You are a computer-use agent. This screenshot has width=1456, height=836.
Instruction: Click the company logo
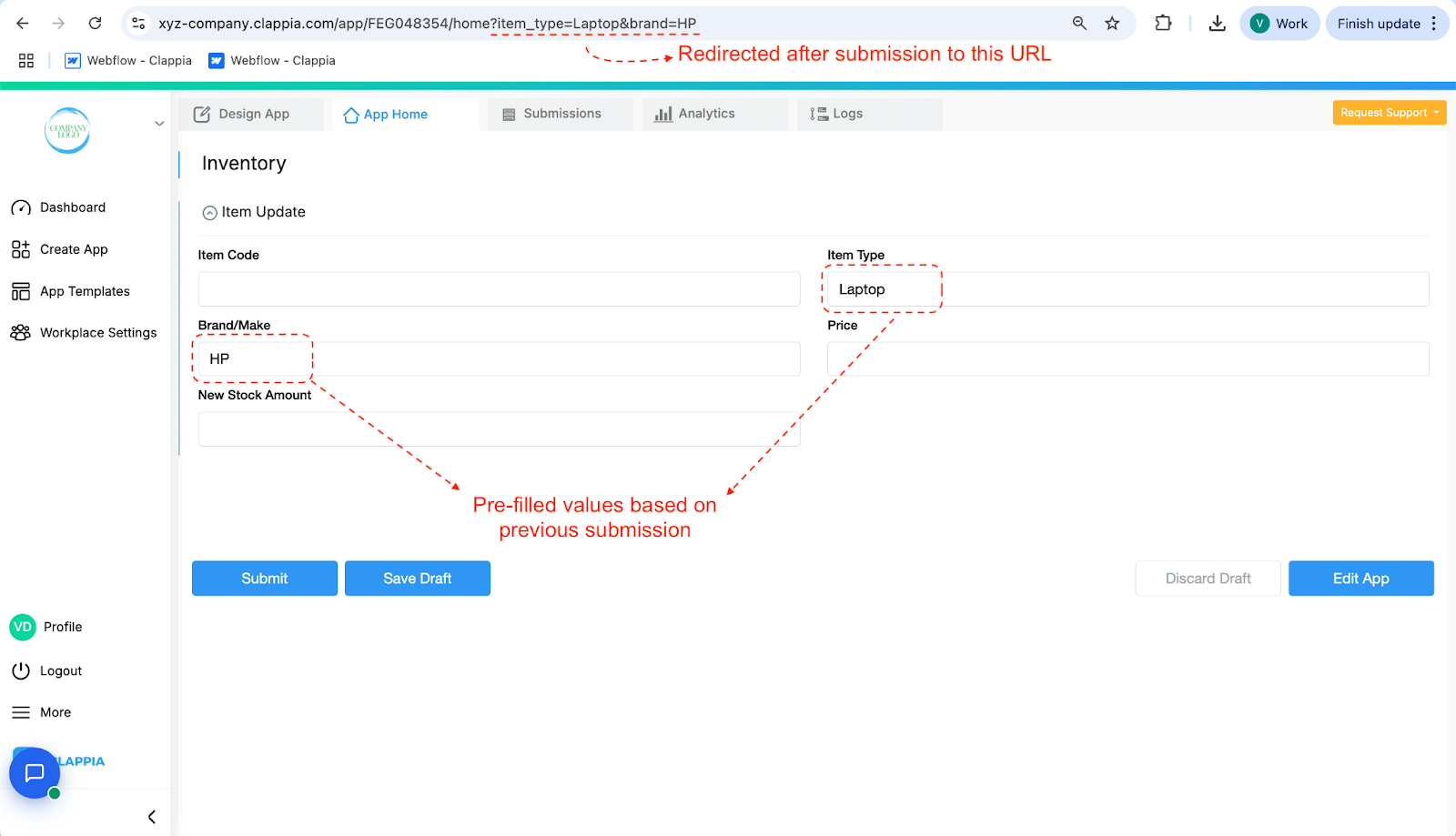pos(67,130)
